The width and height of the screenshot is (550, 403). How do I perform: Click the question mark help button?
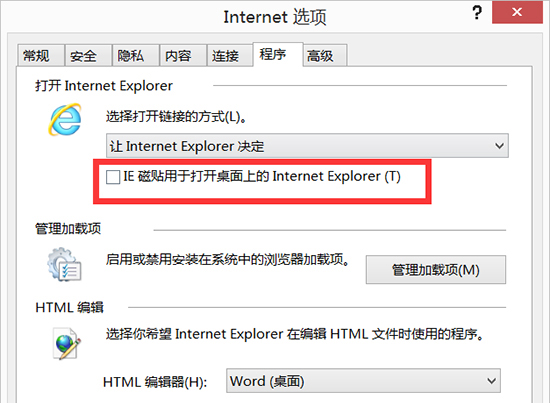click(x=476, y=13)
